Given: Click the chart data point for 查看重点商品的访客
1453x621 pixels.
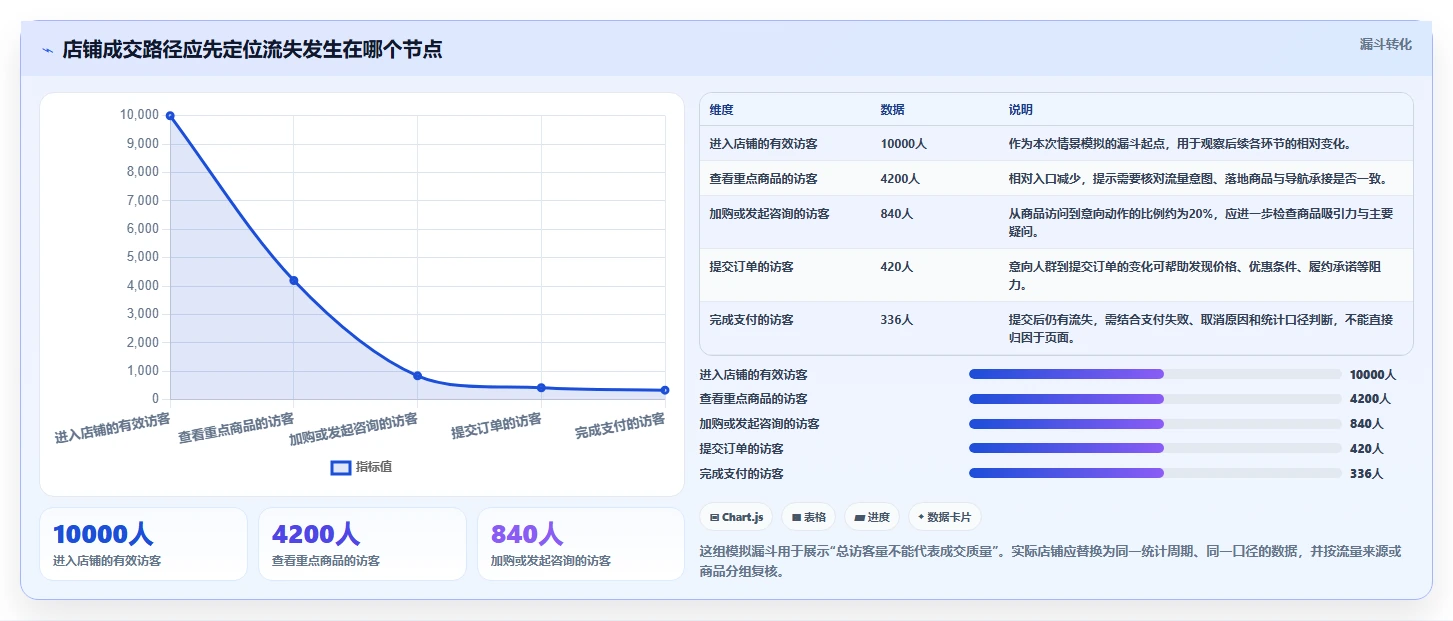Looking at the screenshot, I should coord(294,281).
